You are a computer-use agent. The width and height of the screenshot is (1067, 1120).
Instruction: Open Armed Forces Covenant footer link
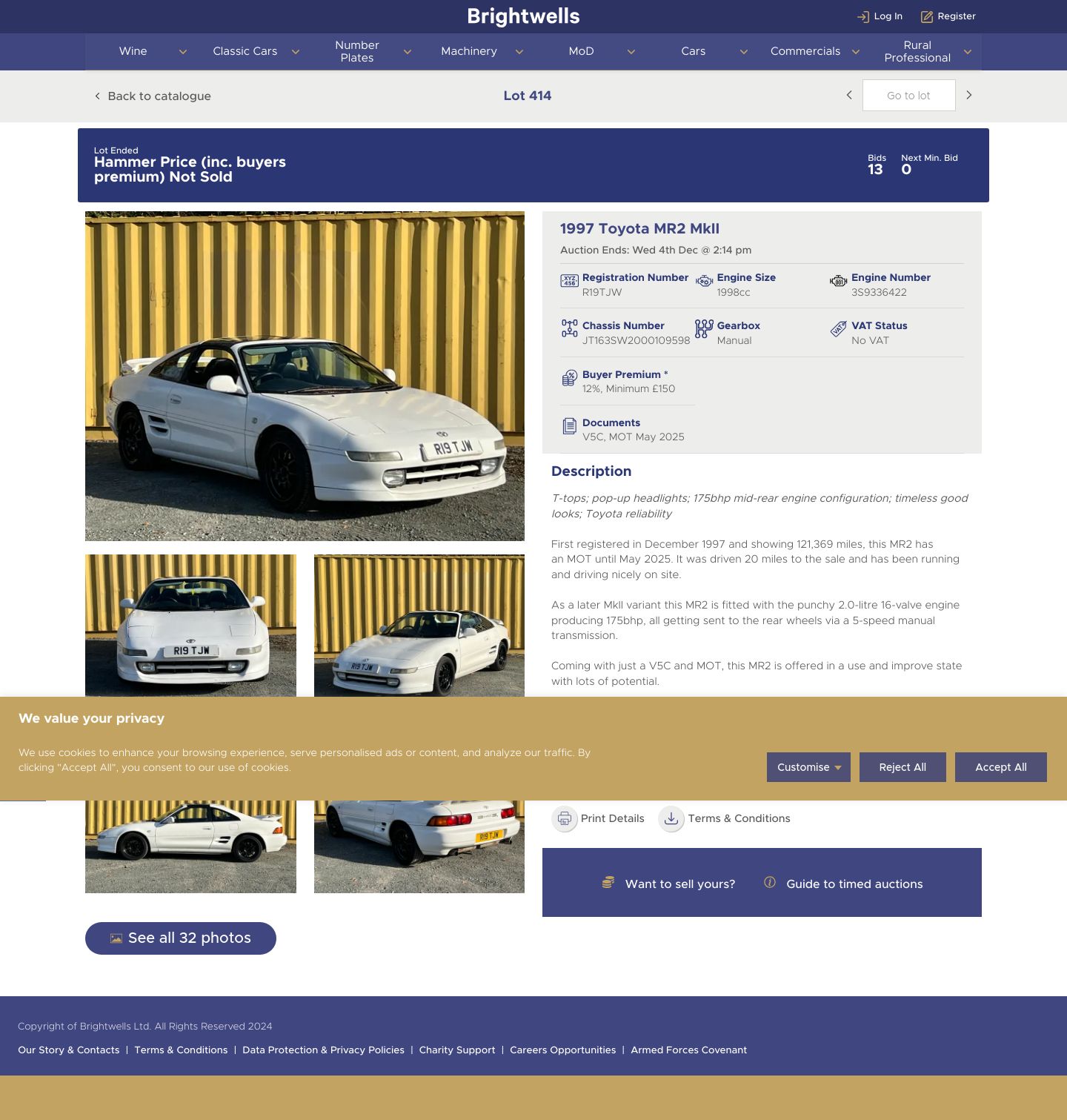click(x=689, y=1050)
